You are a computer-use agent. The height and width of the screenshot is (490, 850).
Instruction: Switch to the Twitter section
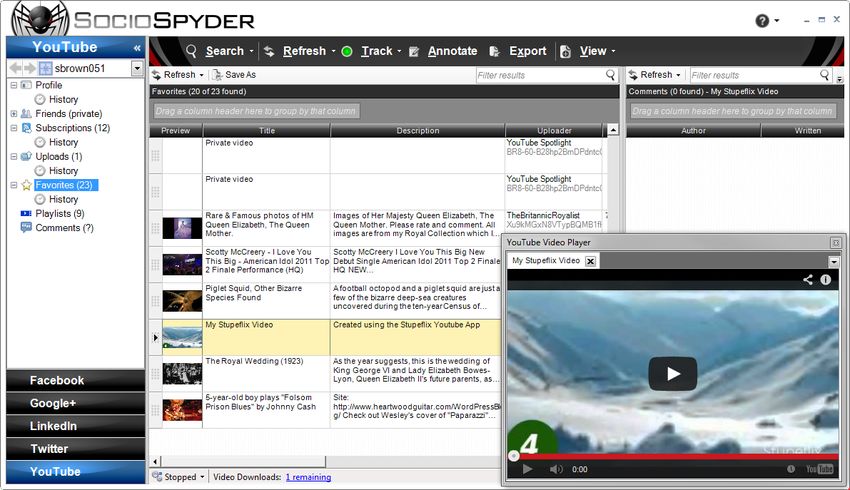point(76,449)
